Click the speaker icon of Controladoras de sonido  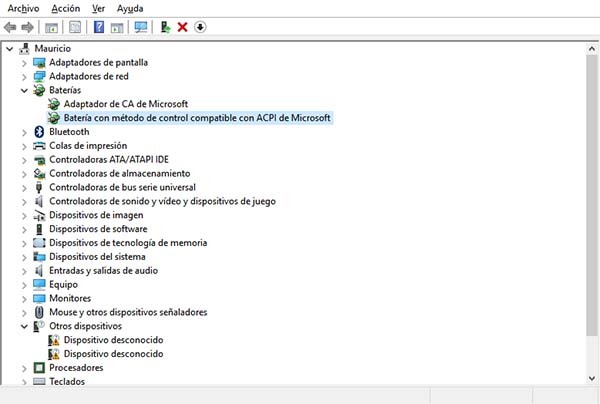coord(39,201)
